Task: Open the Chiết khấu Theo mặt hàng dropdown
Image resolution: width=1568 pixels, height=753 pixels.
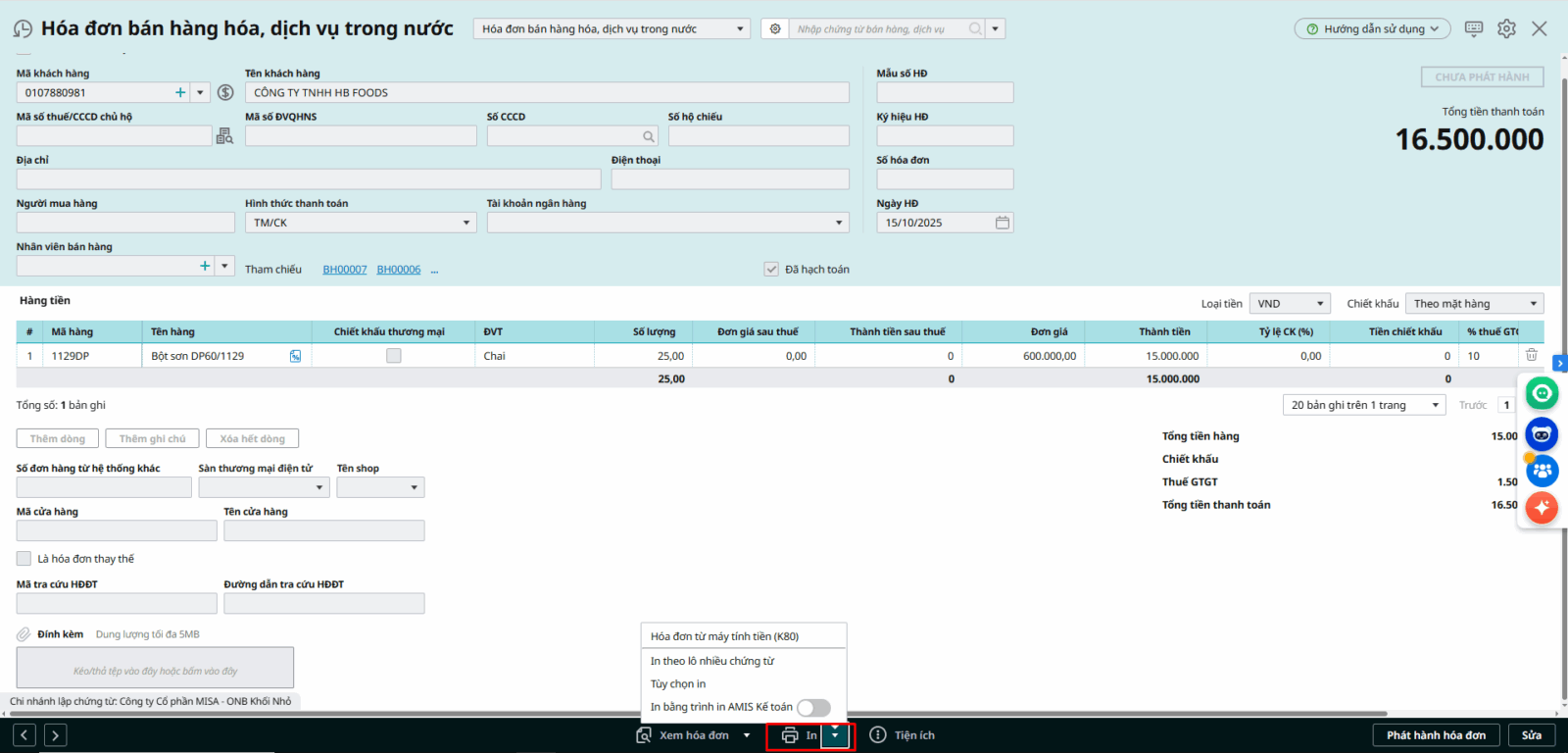Action: [1474, 304]
